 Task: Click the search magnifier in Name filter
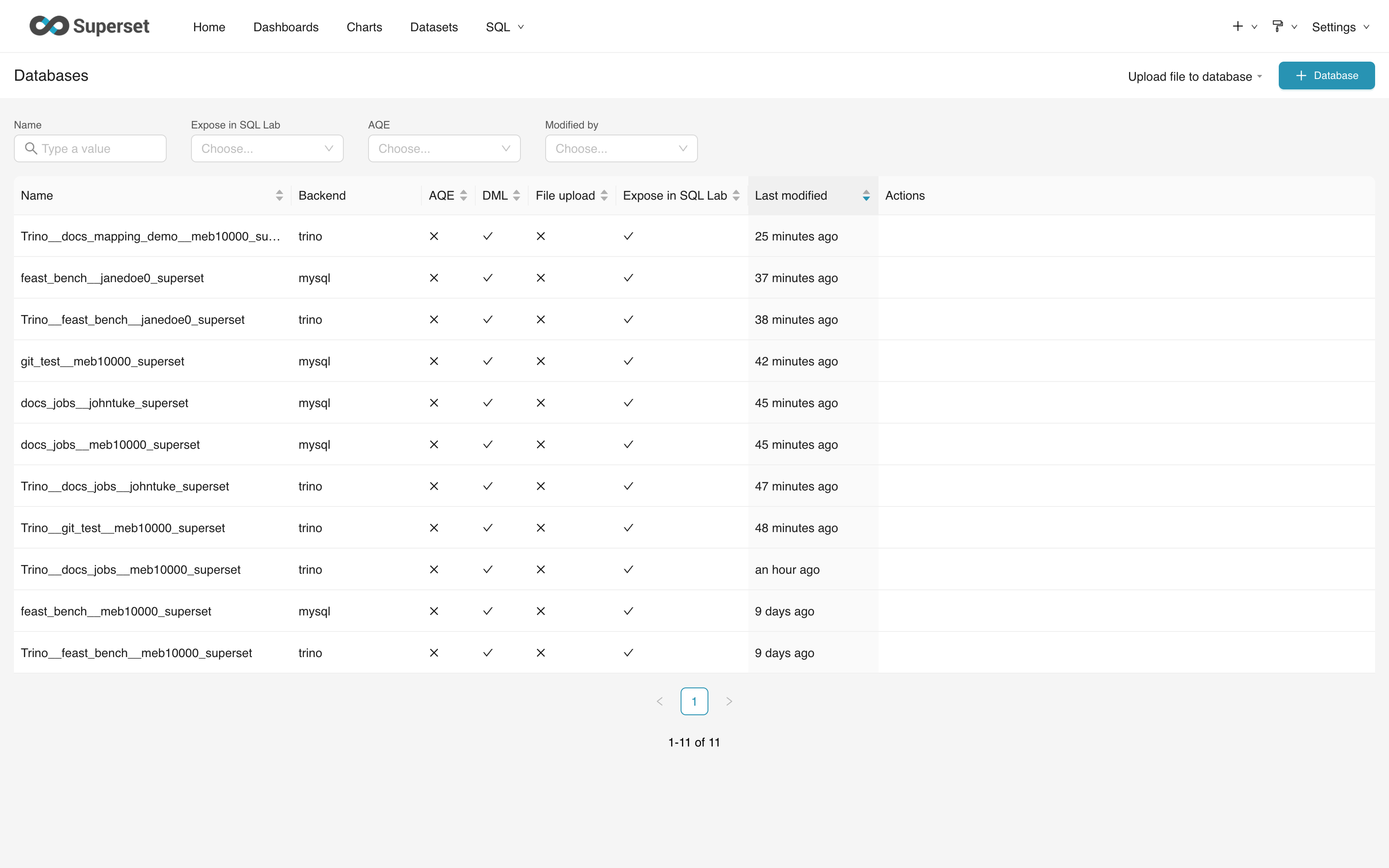tap(31, 149)
